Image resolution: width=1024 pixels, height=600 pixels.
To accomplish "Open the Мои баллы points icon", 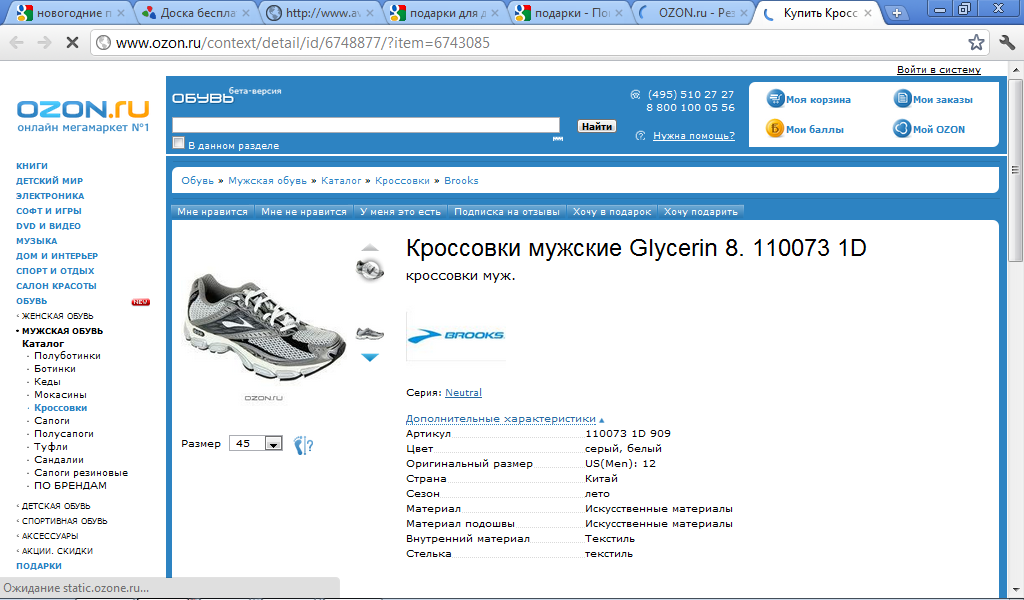I will (x=775, y=129).
